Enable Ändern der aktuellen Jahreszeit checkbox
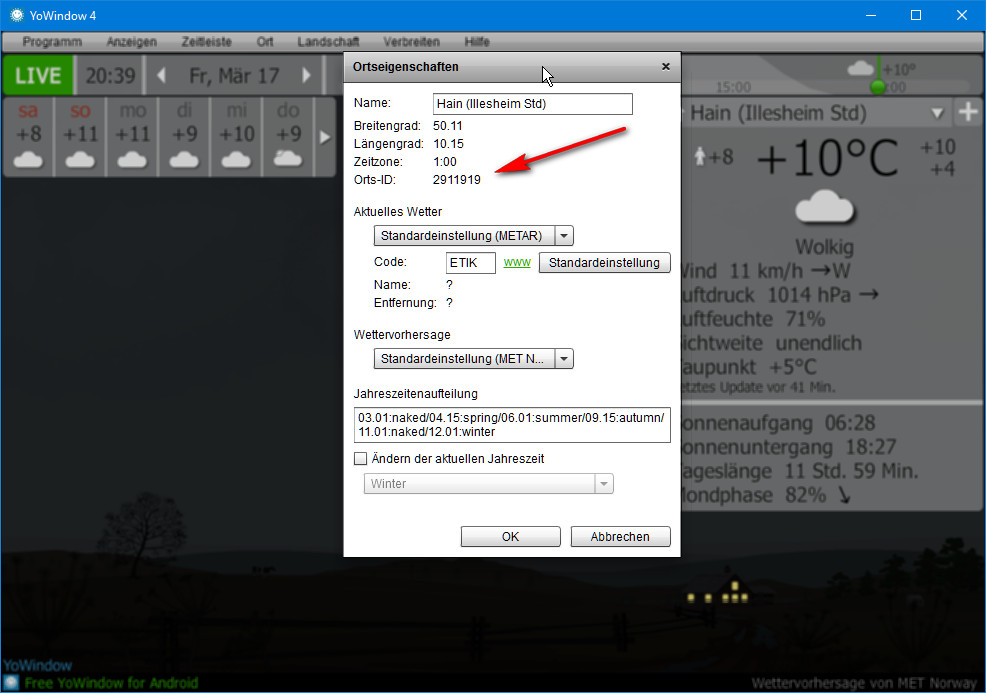 point(361,459)
